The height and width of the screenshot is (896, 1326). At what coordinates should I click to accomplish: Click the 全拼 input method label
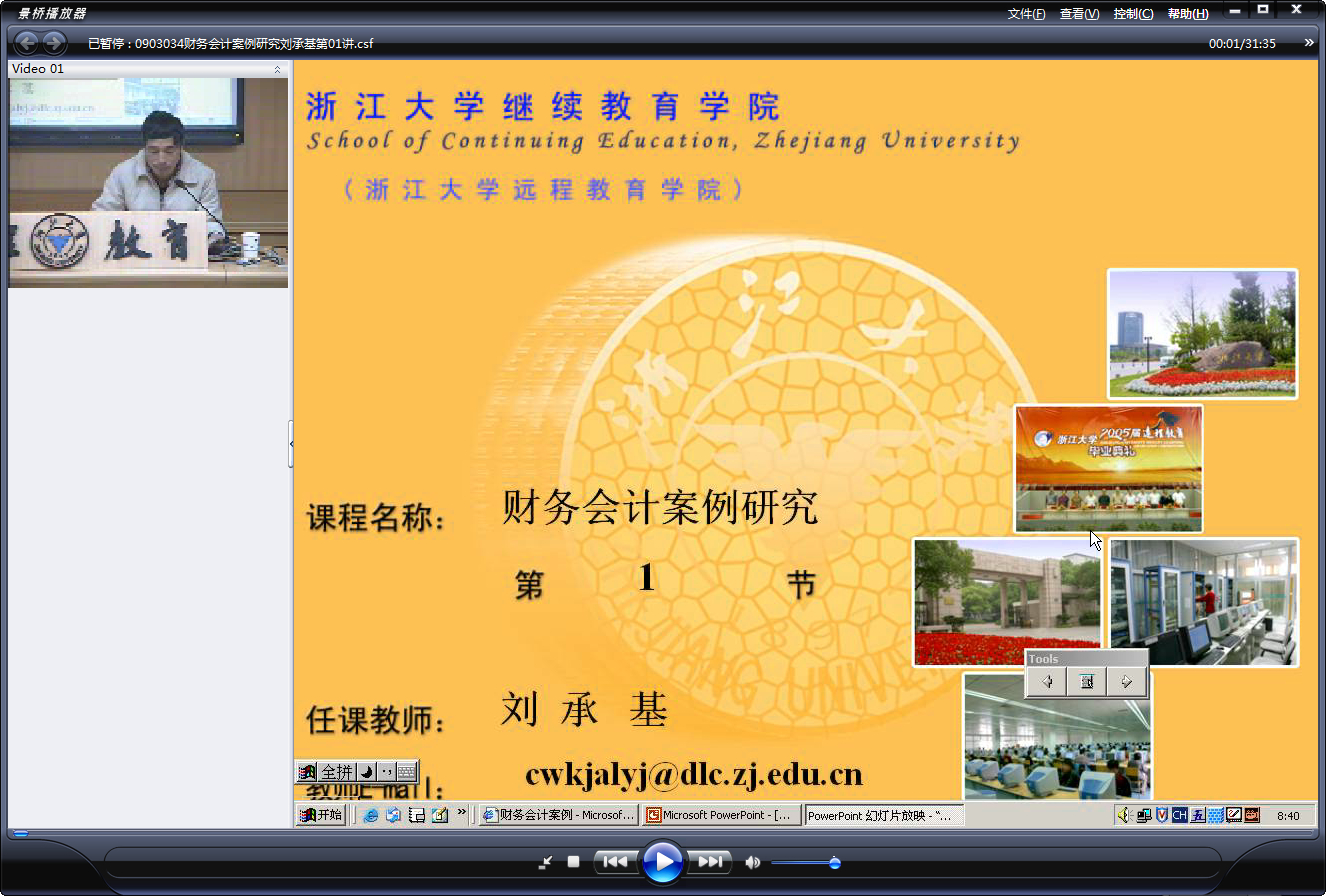[x=337, y=772]
